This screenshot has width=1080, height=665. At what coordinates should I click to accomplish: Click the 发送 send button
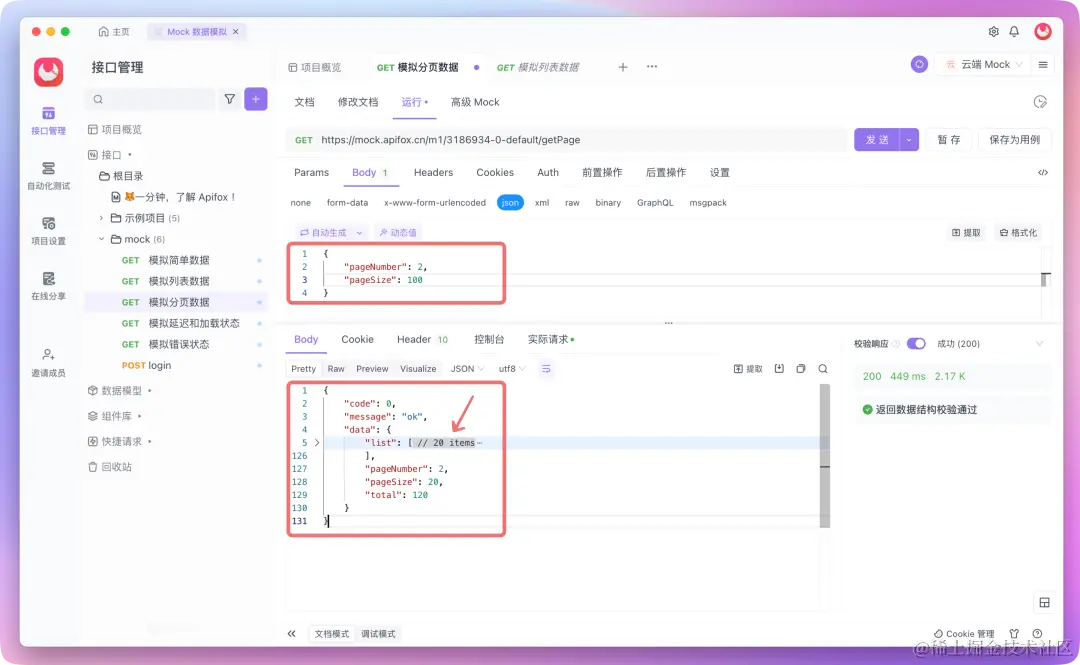point(877,139)
